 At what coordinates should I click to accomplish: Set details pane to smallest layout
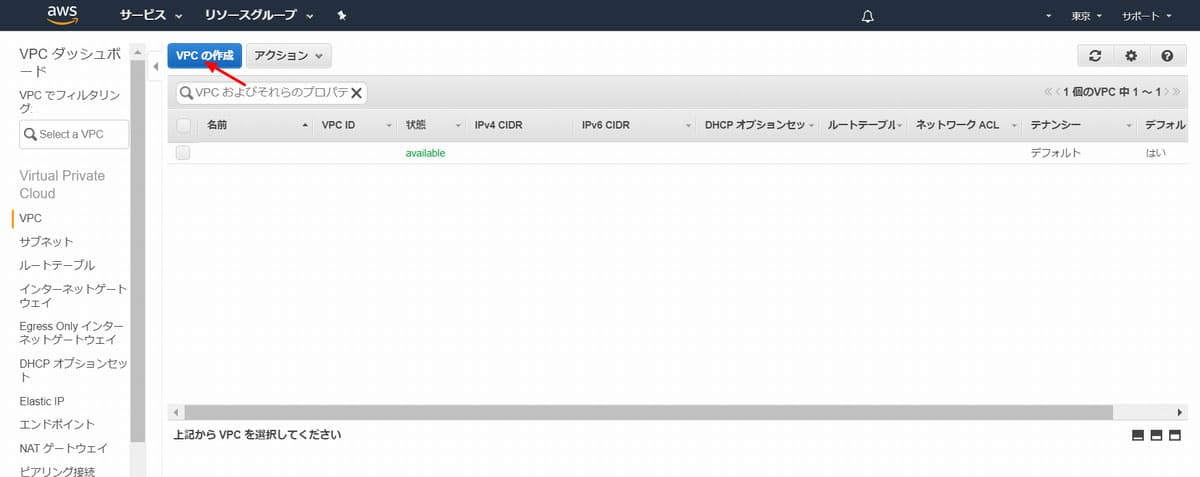tap(1138, 435)
